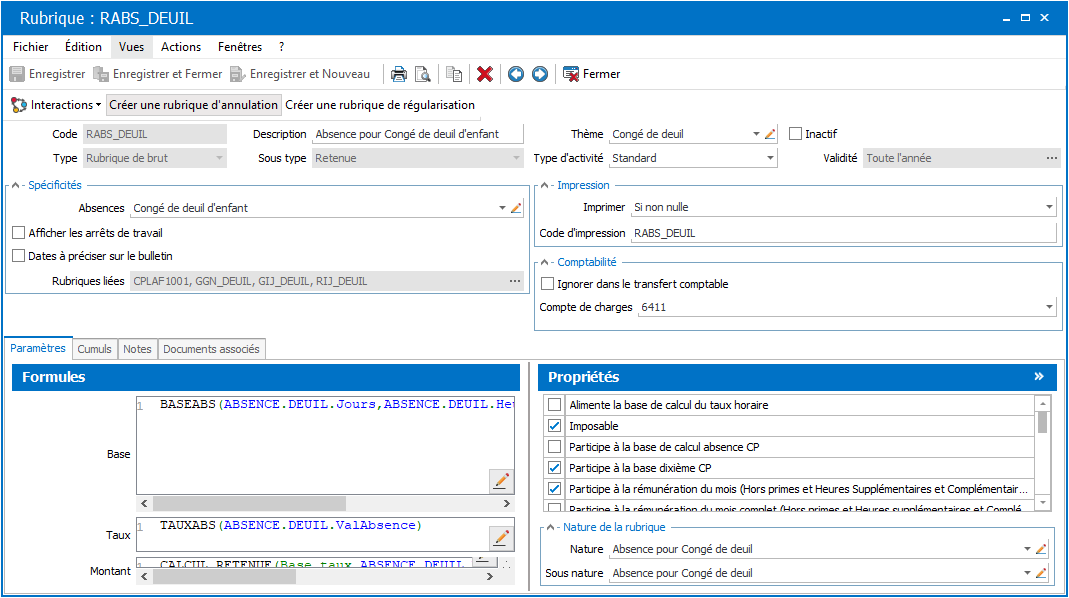Check Participe à la base de calcul absence CP
1069x598 pixels.
(x=555, y=447)
